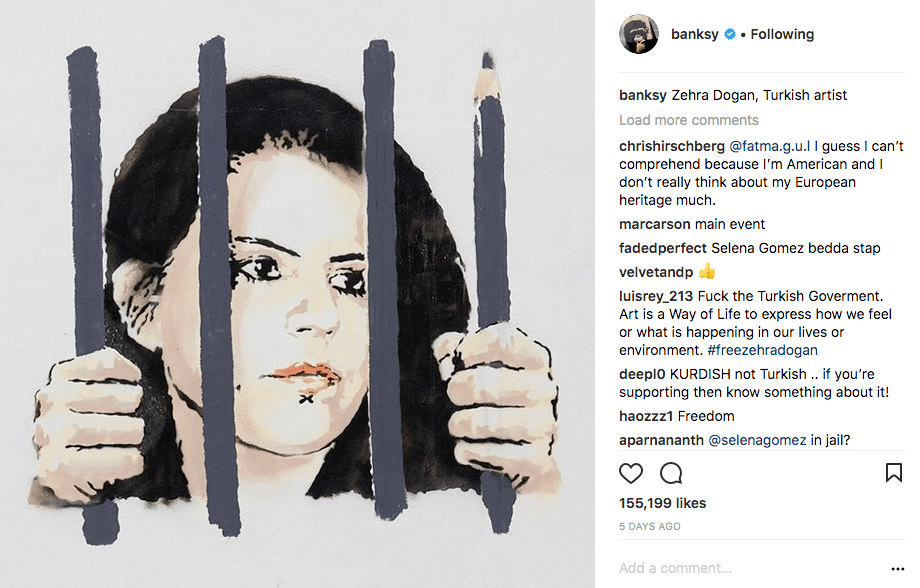This screenshot has height=588, width=920.
Task: Open banksy's profile picture avatar
Action: 638,34
